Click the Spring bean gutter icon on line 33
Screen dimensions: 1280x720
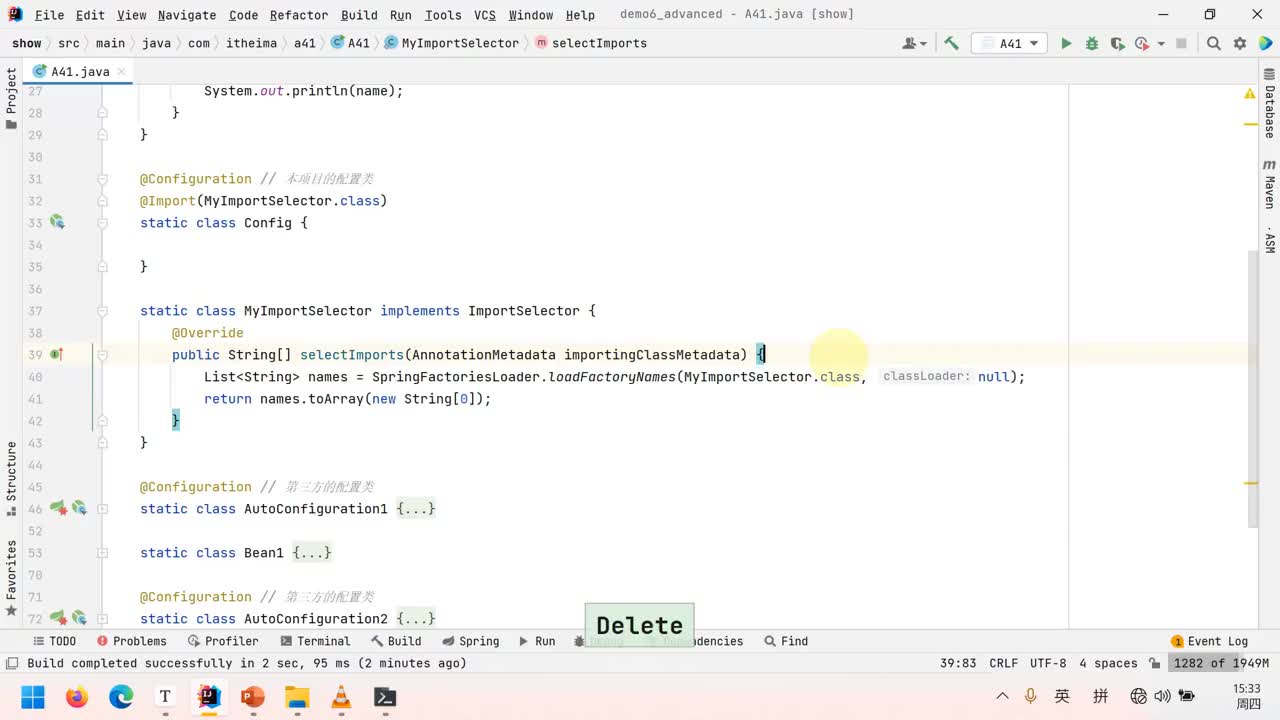57,222
